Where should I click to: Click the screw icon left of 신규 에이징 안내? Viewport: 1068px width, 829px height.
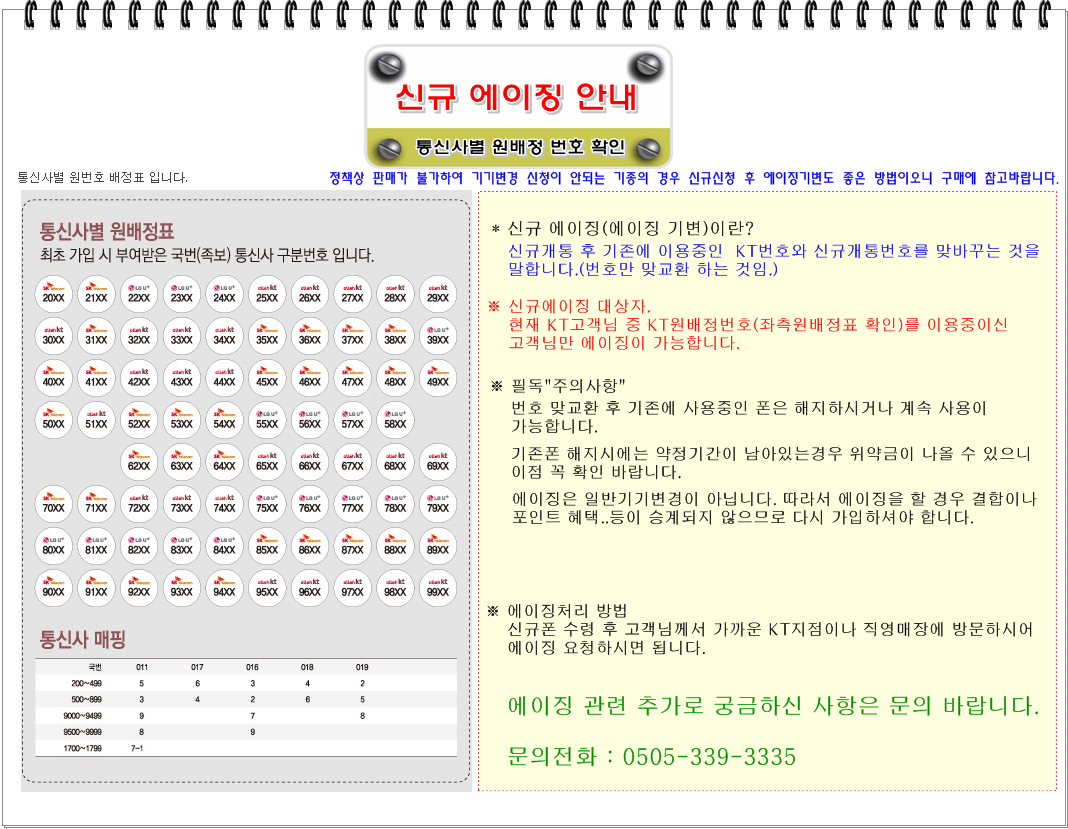point(386,68)
